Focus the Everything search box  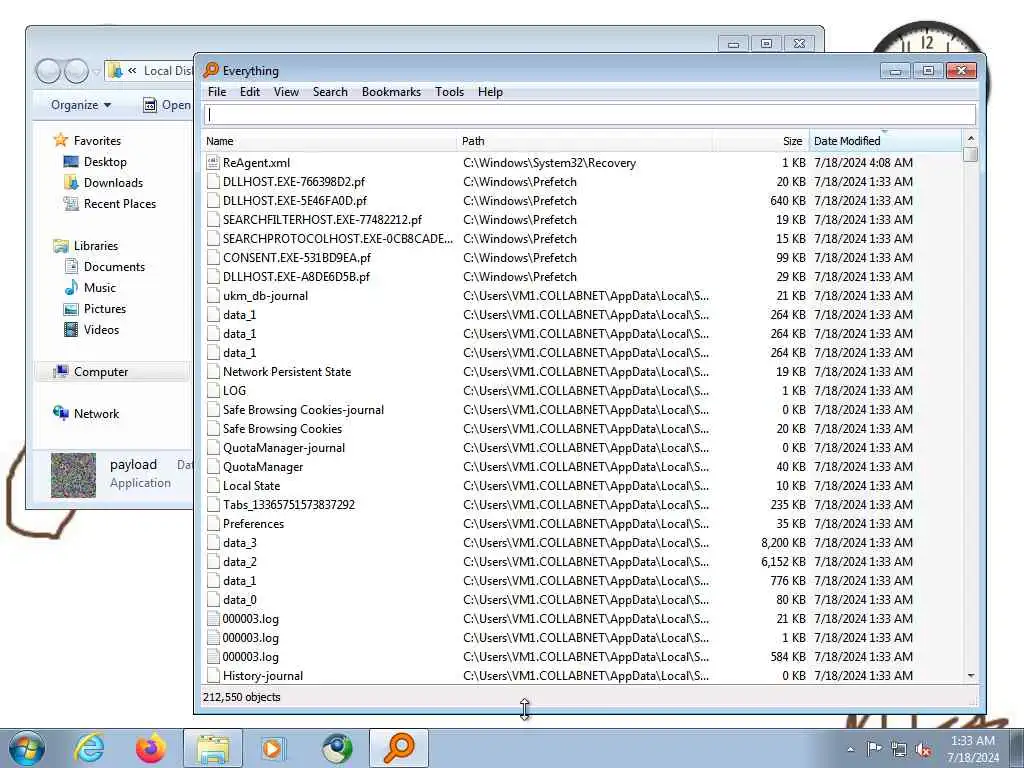pyautogui.click(x=590, y=115)
